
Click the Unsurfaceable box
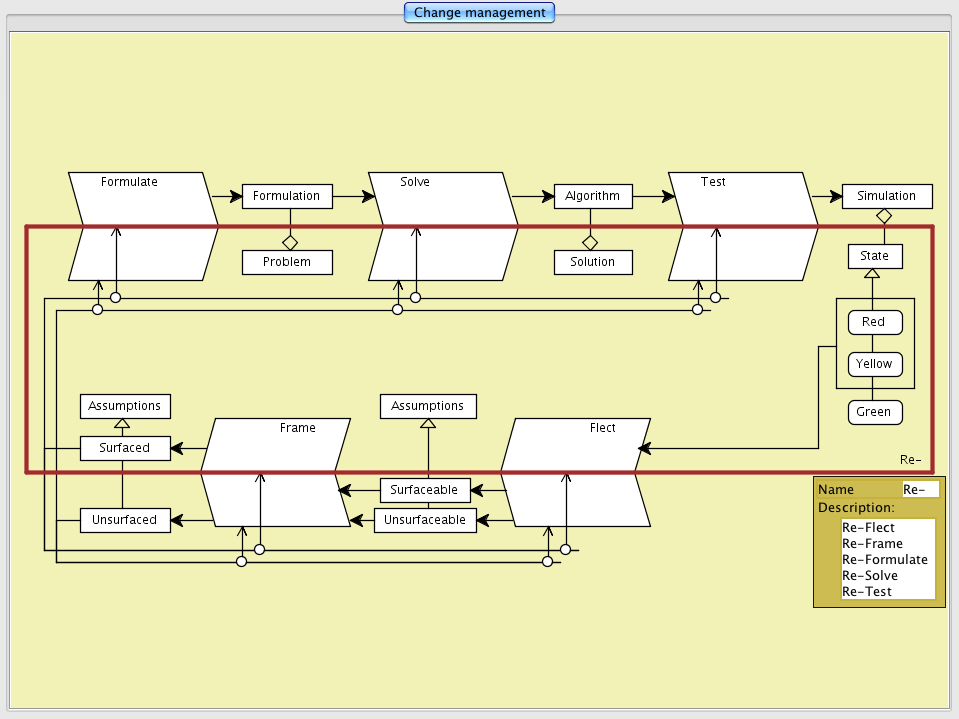[427, 520]
